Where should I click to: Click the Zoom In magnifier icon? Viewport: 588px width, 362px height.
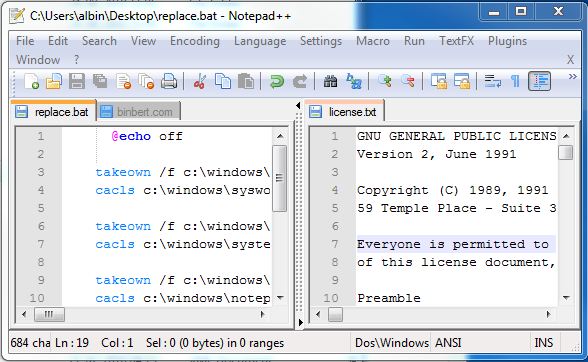385,80
